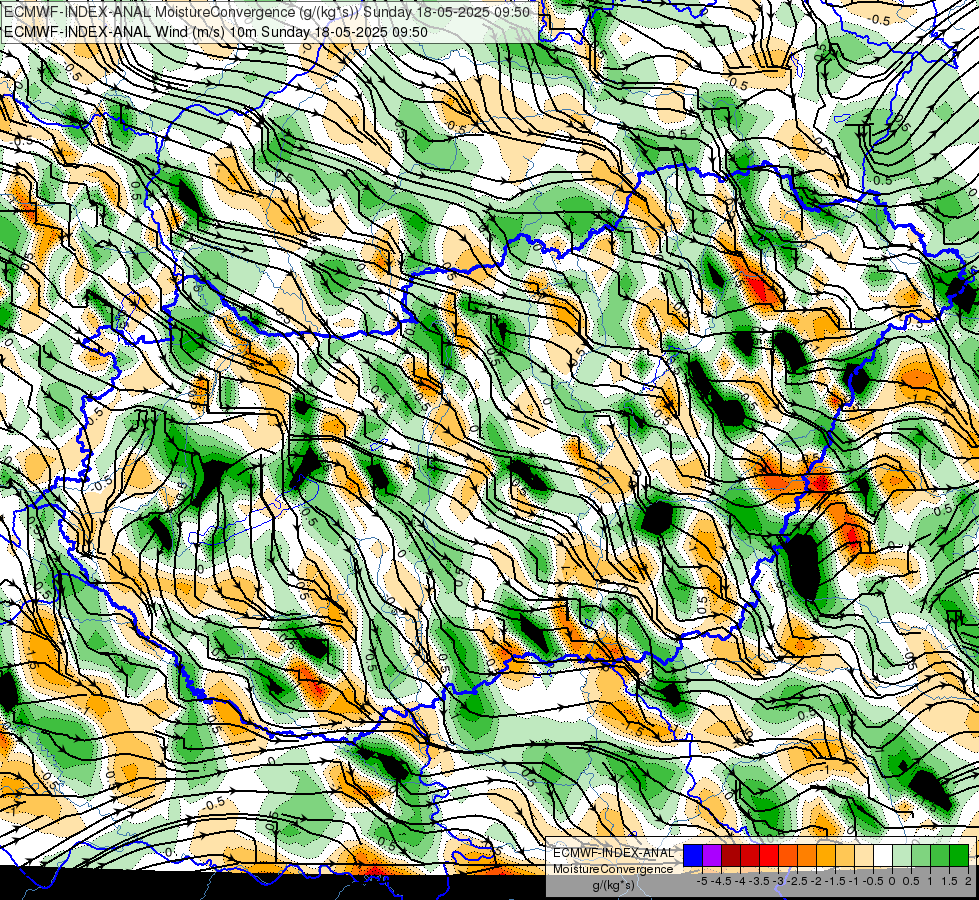This screenshot has width=979, height=900.
Task: Click the "-4.5" legend scale label
Action: tap(722, 881)
